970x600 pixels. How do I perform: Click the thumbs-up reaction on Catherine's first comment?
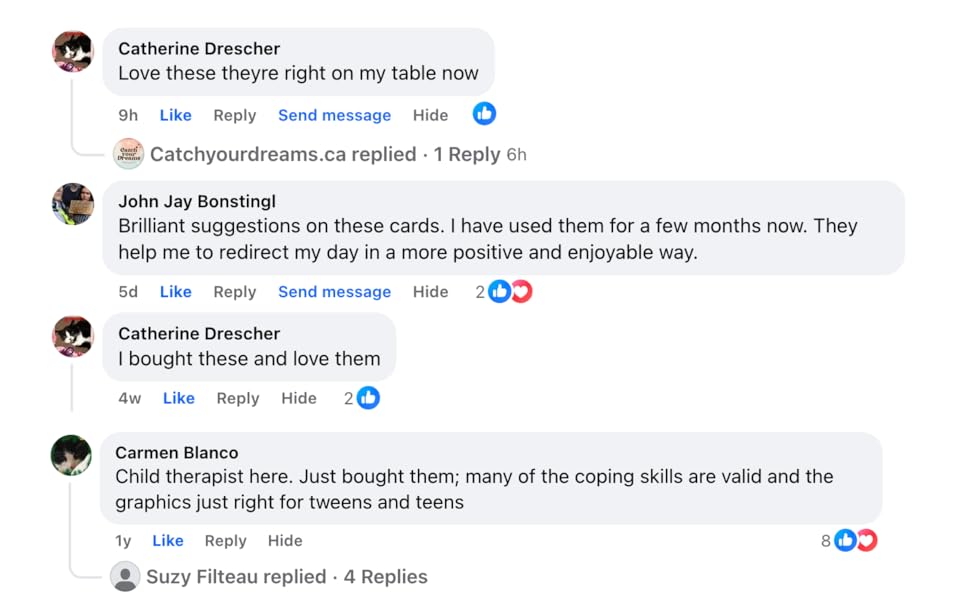point(484,114)
